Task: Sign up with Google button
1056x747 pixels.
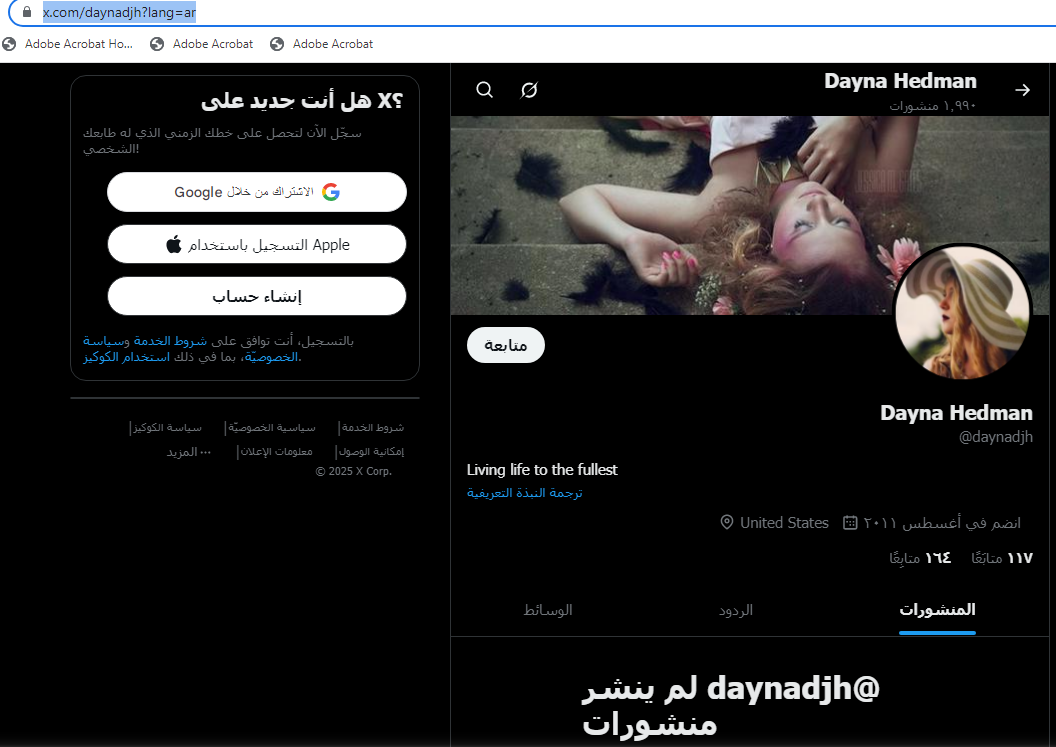Action: coord(257,192)
